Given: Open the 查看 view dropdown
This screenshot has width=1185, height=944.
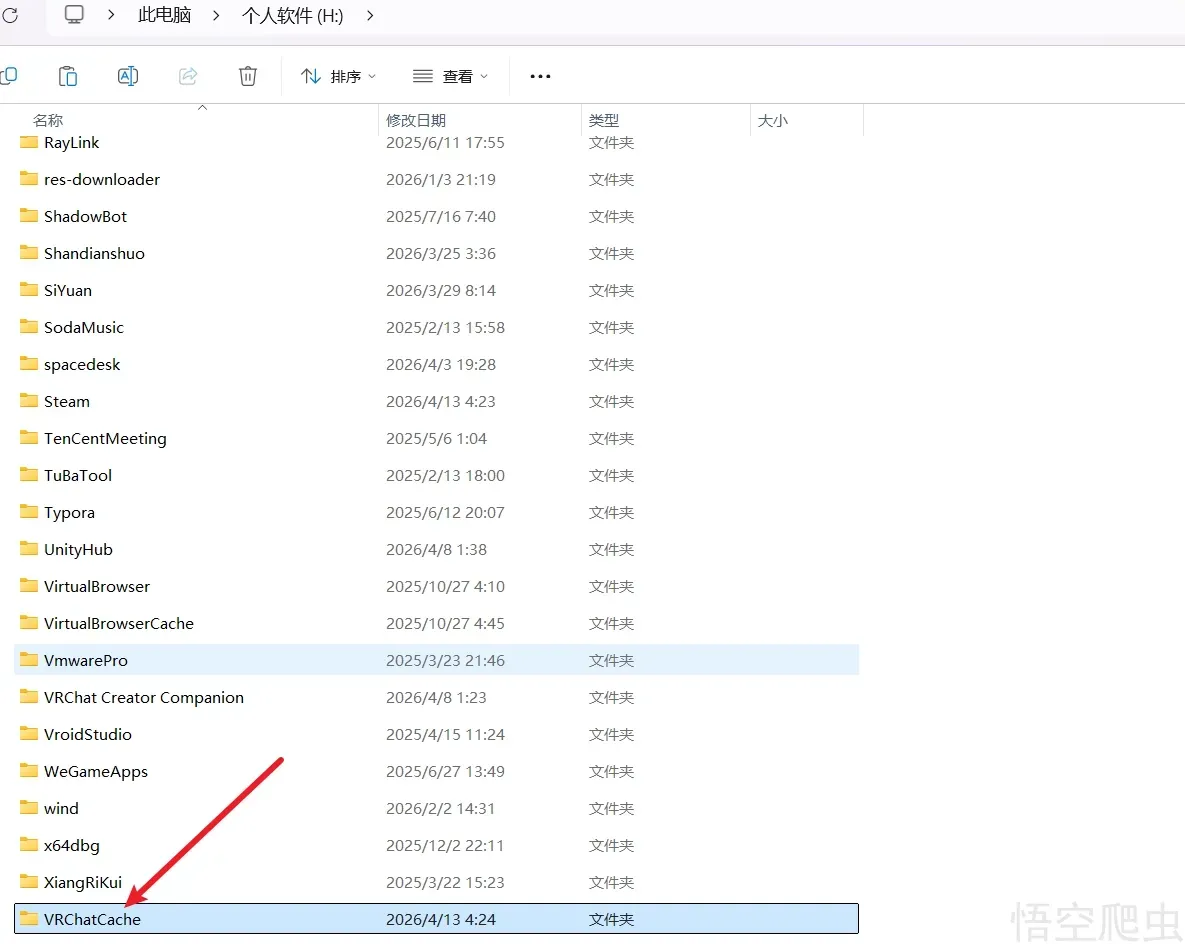Looking at the screenshot, I should click(x=451, y=76).
